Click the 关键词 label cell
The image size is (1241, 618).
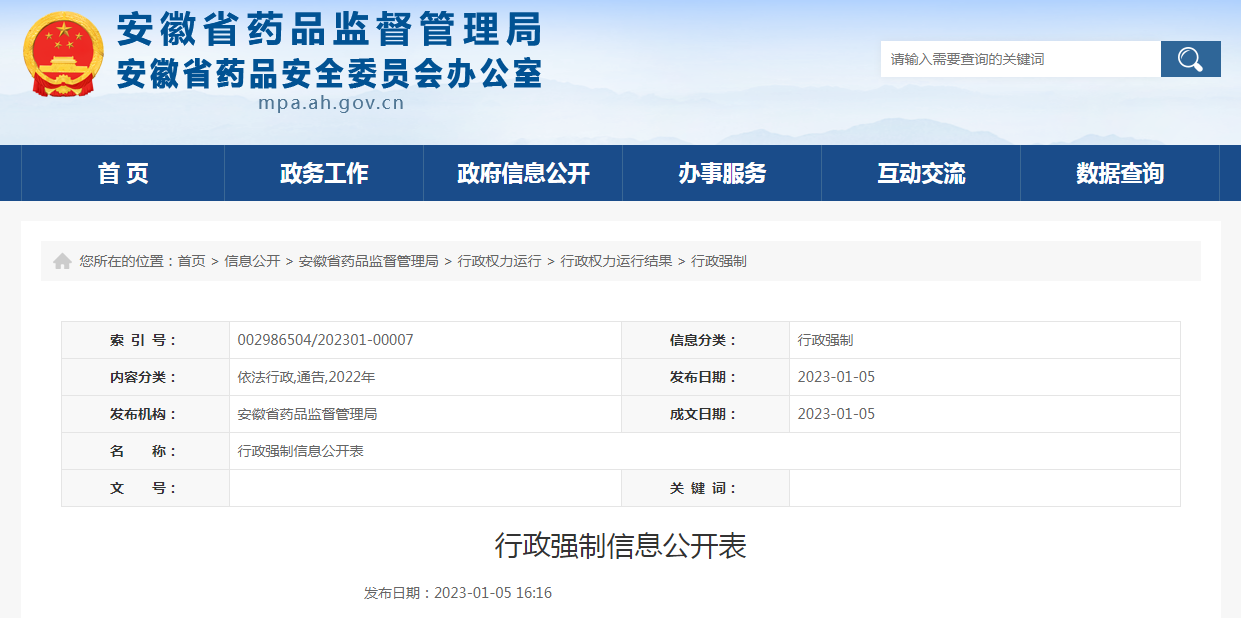[x=705, y=488]
